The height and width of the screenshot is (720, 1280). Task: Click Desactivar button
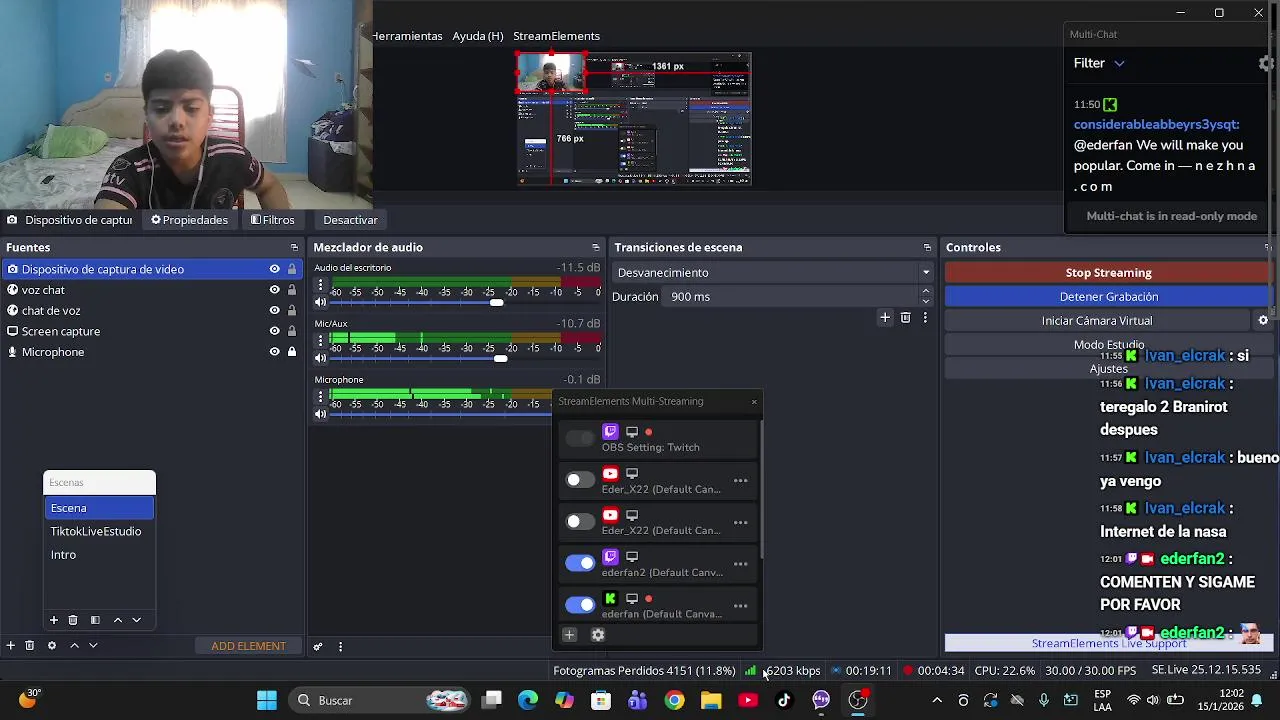coord(350,220)
